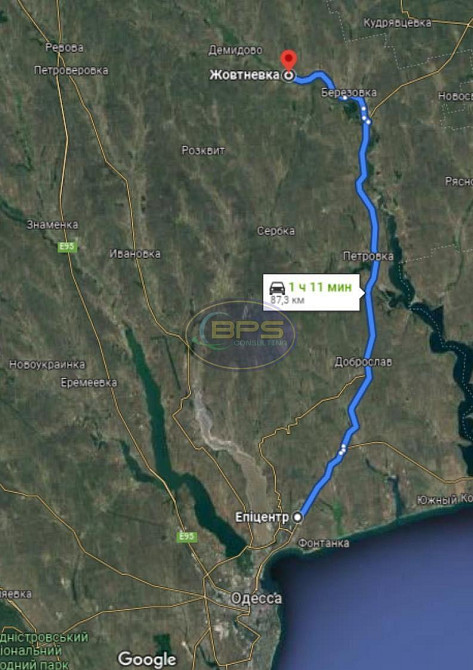Viewport: 473px width, 670px height.
Task: Click the red destination pin above Жовтневка
Action: tap(289, 60)
